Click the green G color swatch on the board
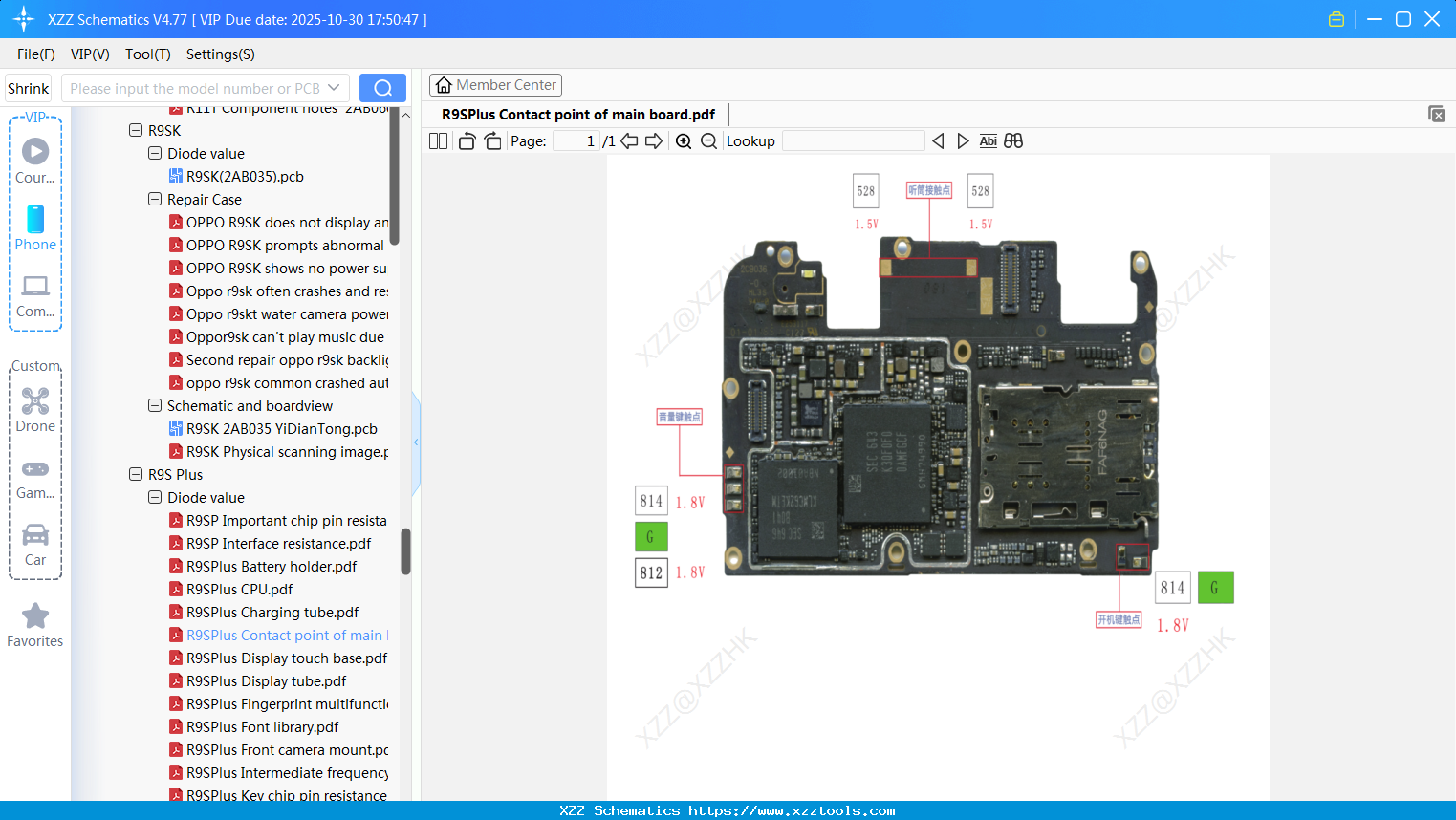 651,536
